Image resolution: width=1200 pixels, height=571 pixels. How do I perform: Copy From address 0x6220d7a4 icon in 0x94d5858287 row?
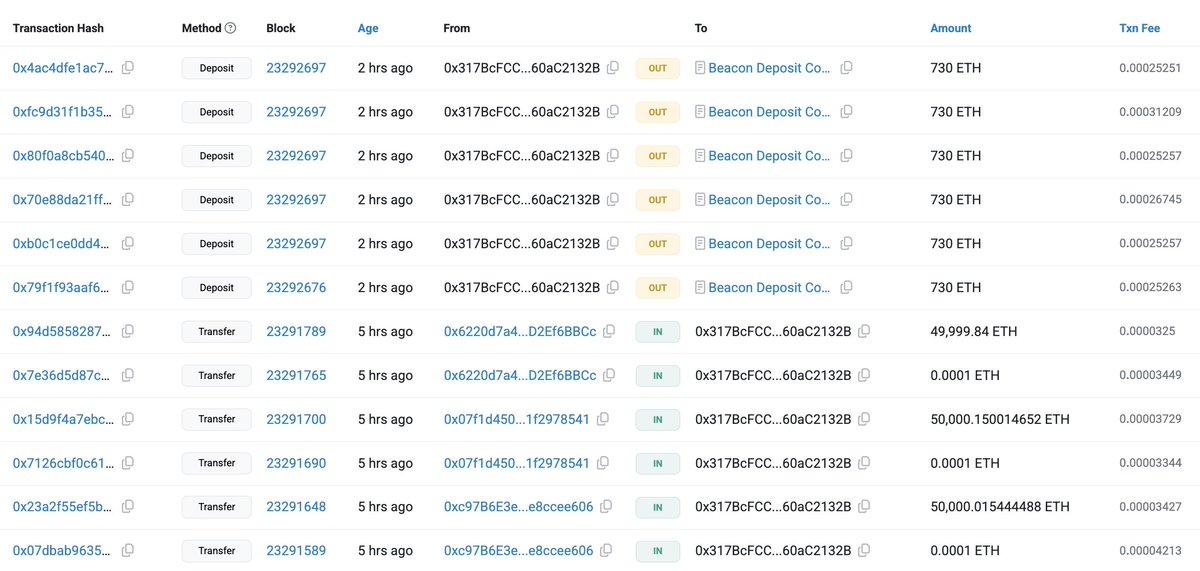609,331
